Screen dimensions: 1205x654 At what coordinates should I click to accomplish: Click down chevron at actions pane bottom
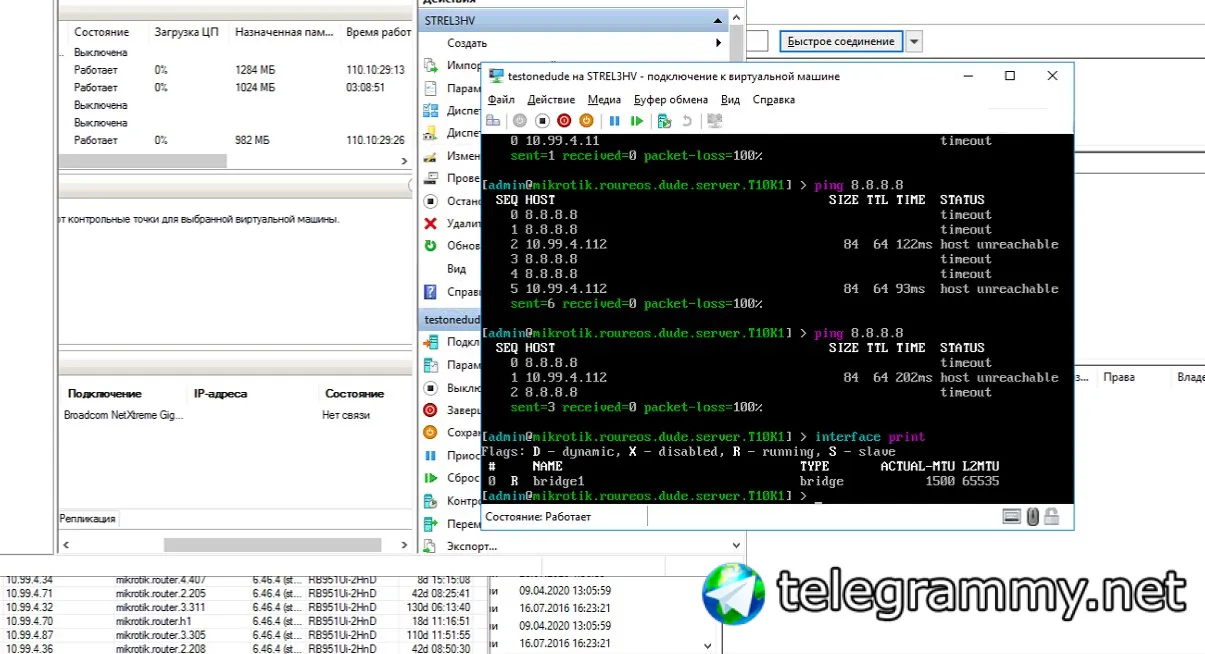pyautogui.click(x=738, y=546)
